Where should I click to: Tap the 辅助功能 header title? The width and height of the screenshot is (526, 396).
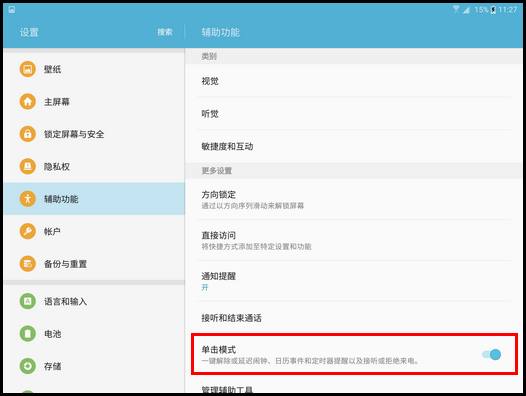coord(220,32)
